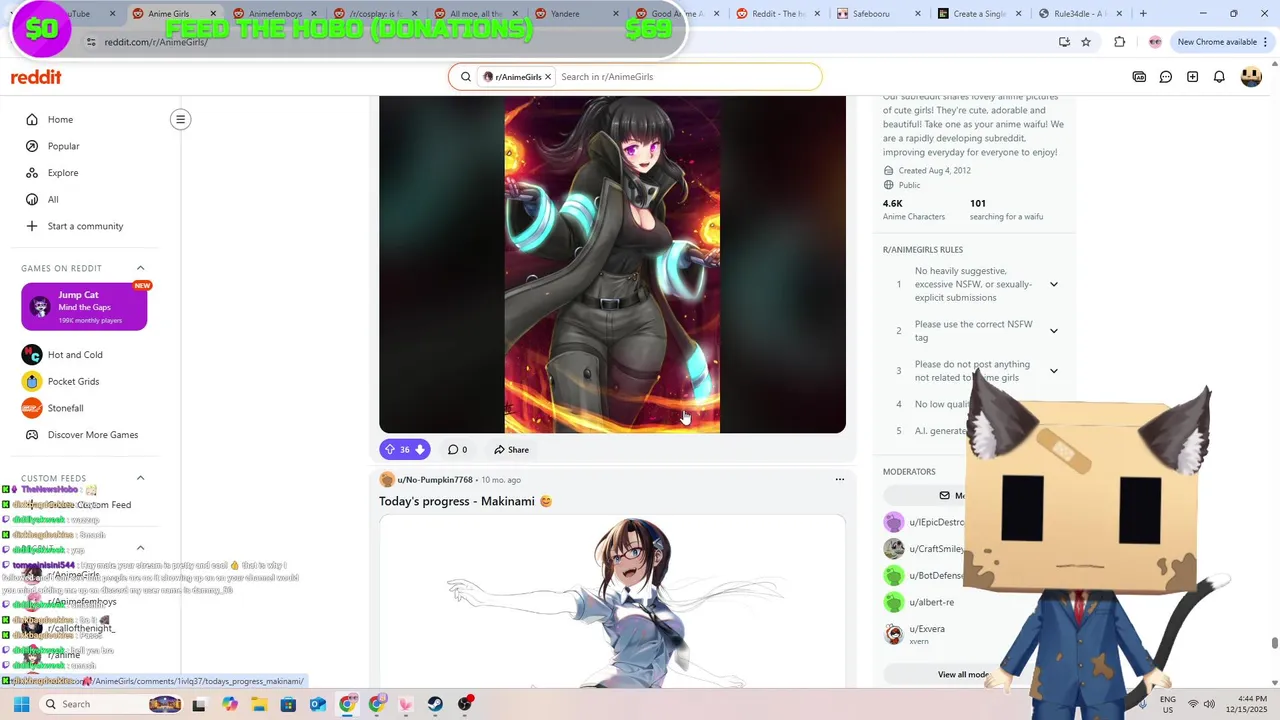Bookmark this page with star icon

1086,42
